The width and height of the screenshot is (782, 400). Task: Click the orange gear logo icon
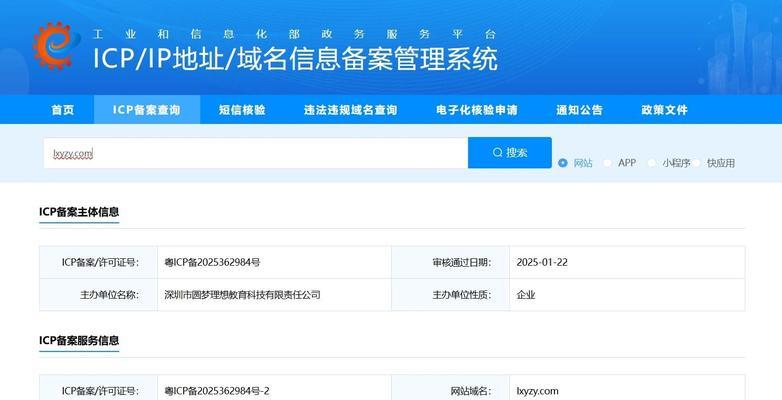56,46
